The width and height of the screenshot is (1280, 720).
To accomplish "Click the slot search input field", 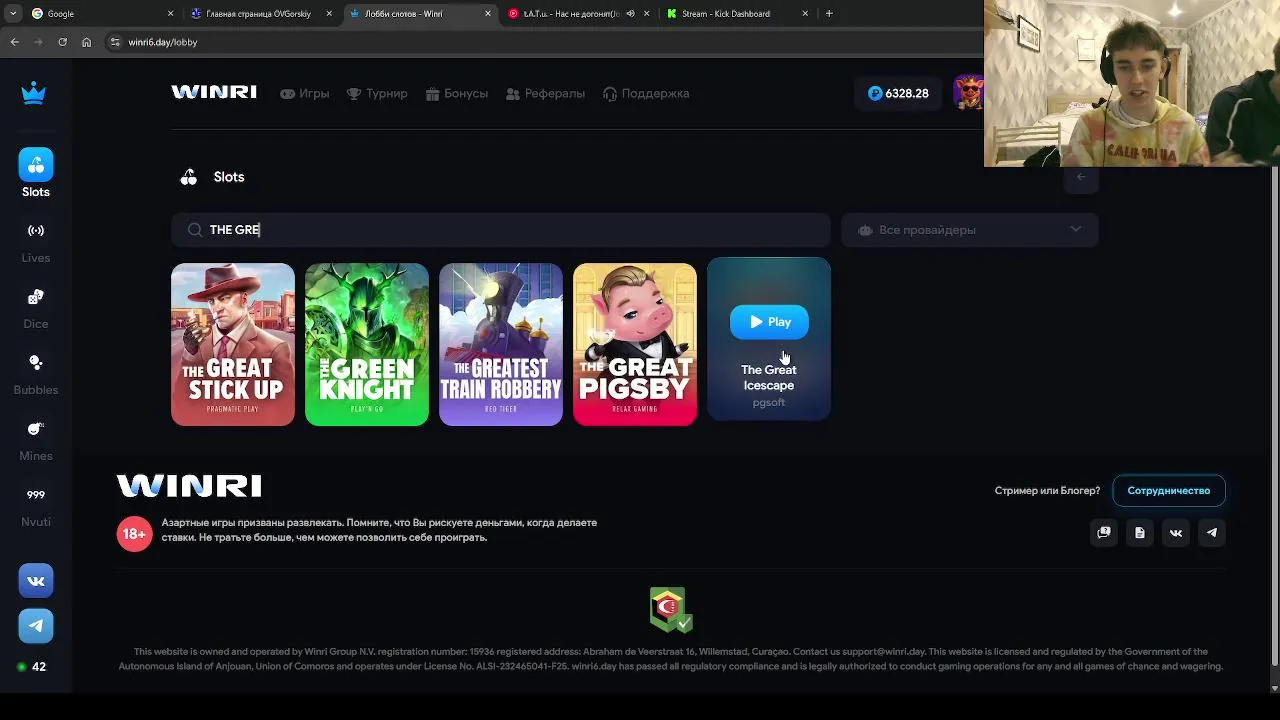I will coord(501,230).
